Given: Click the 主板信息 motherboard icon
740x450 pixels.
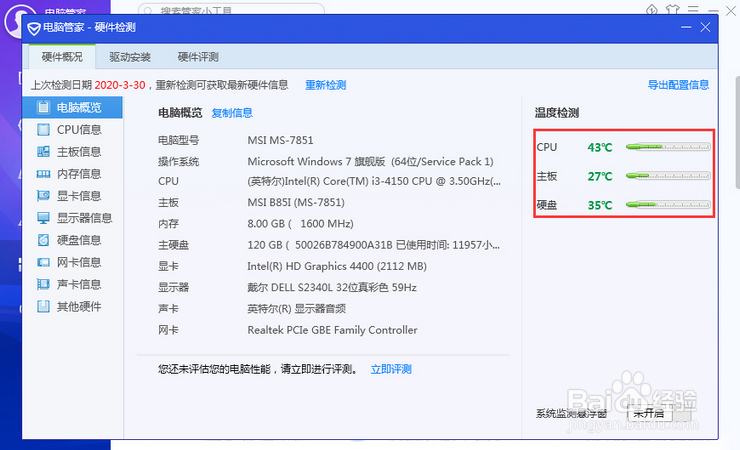Looking at the screenshot, I should (x=43, y=151).
